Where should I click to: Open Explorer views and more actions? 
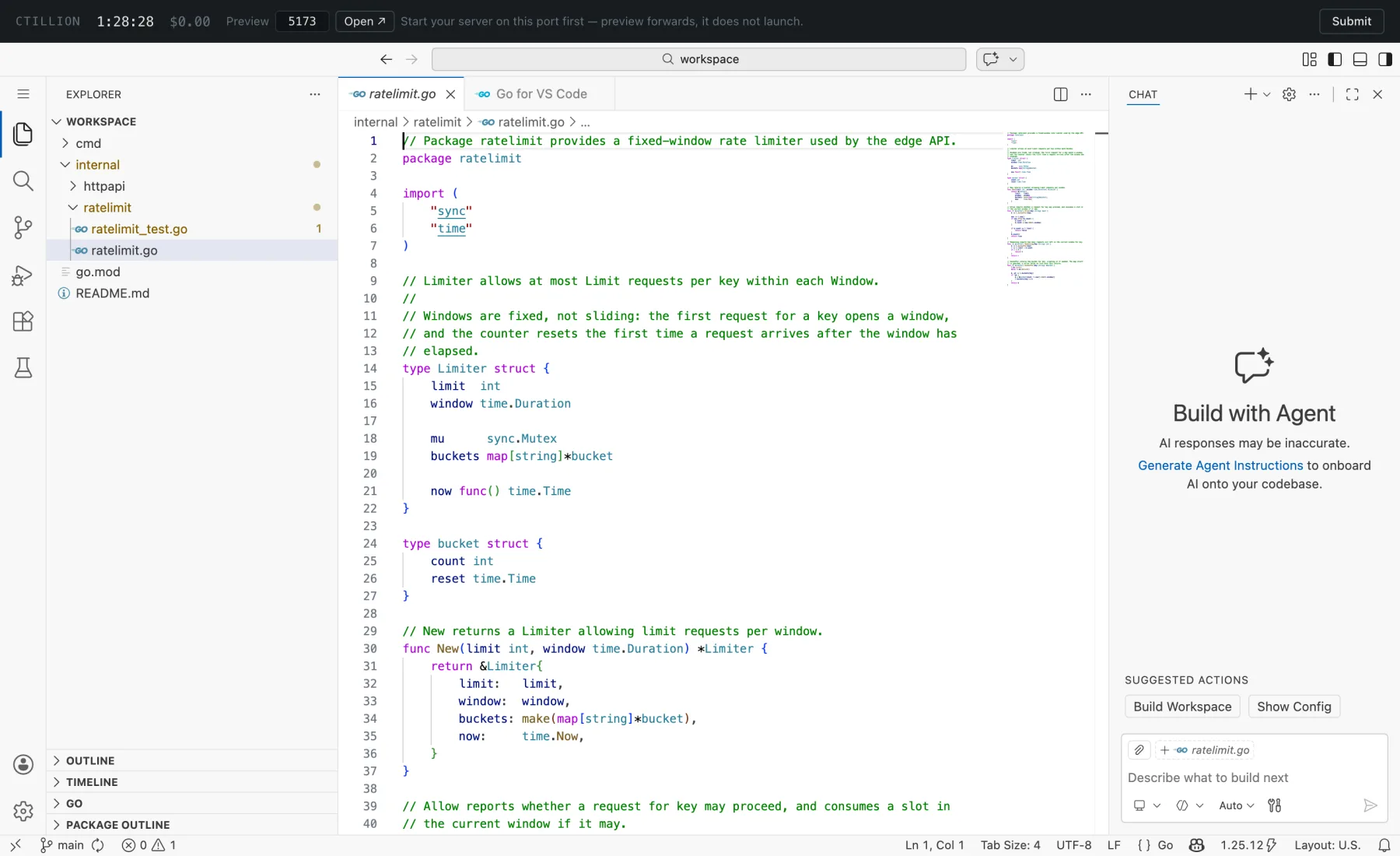point(315,94)
